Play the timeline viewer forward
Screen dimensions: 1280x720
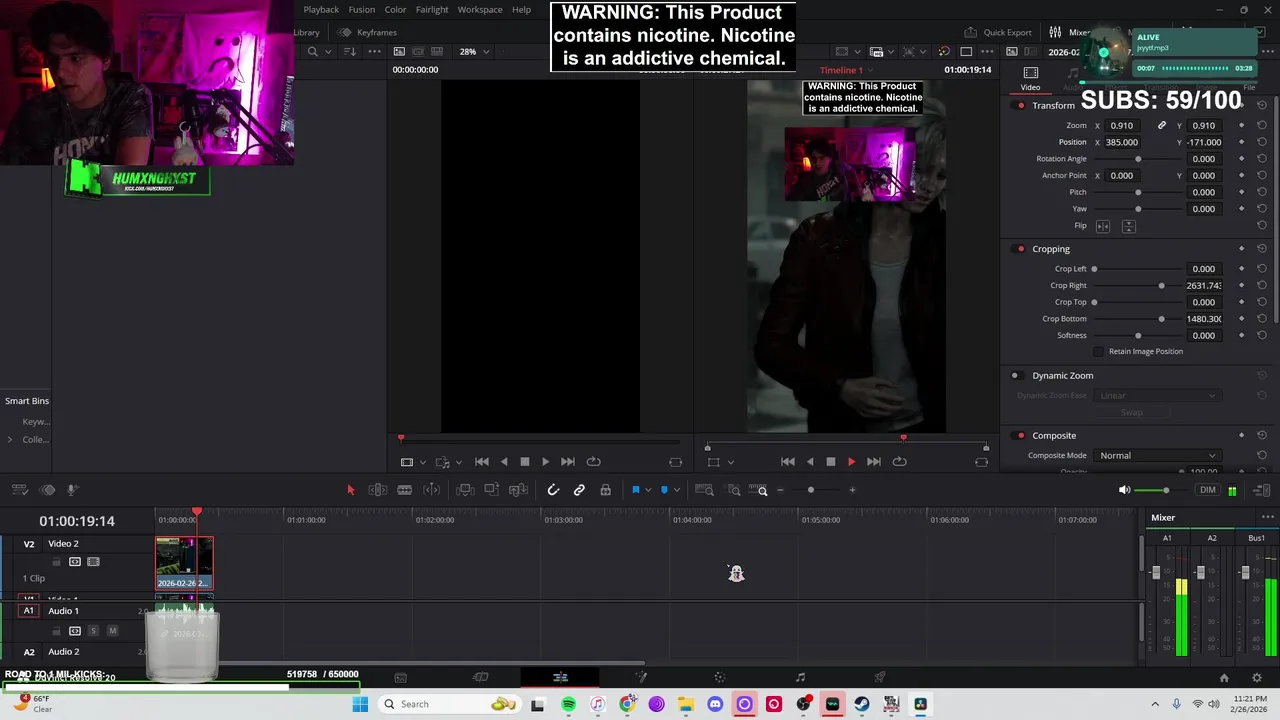point(851,462)
